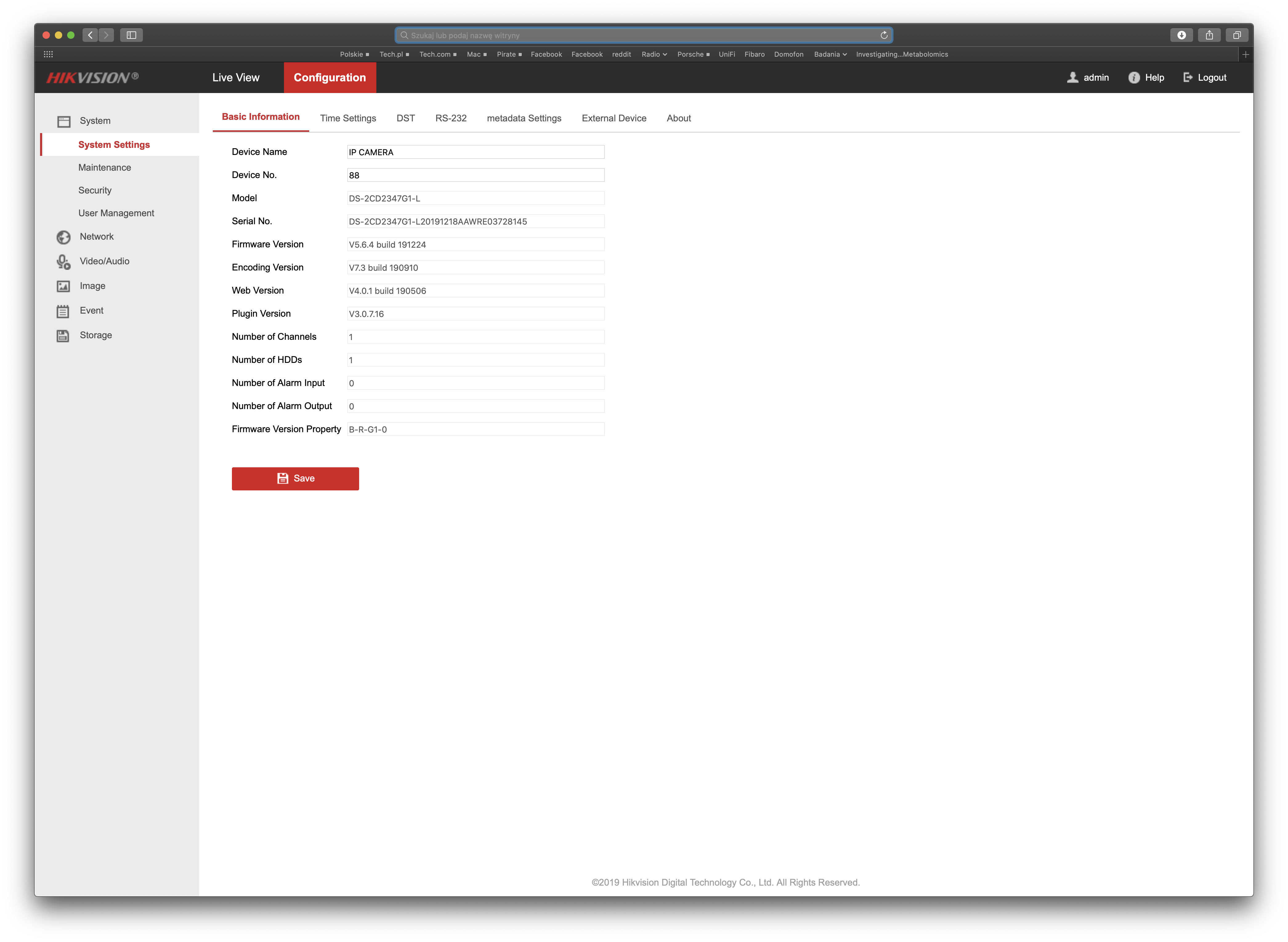Select Maintenance in the sidebar
This screenshot has width=1288, height=942.
tap(104, 168)
